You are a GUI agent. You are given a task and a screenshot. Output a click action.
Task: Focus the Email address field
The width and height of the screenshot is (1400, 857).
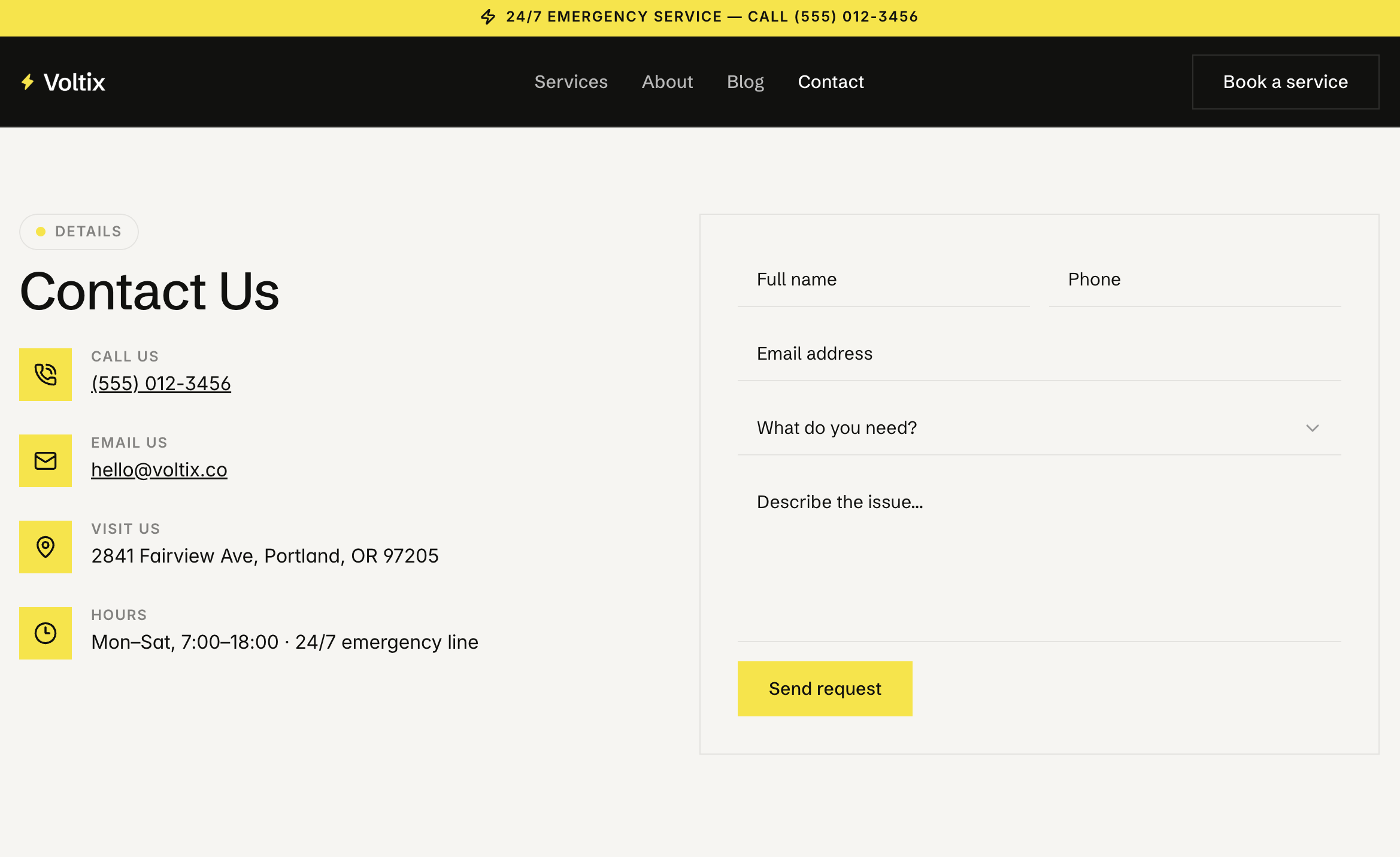[1039, 354]
